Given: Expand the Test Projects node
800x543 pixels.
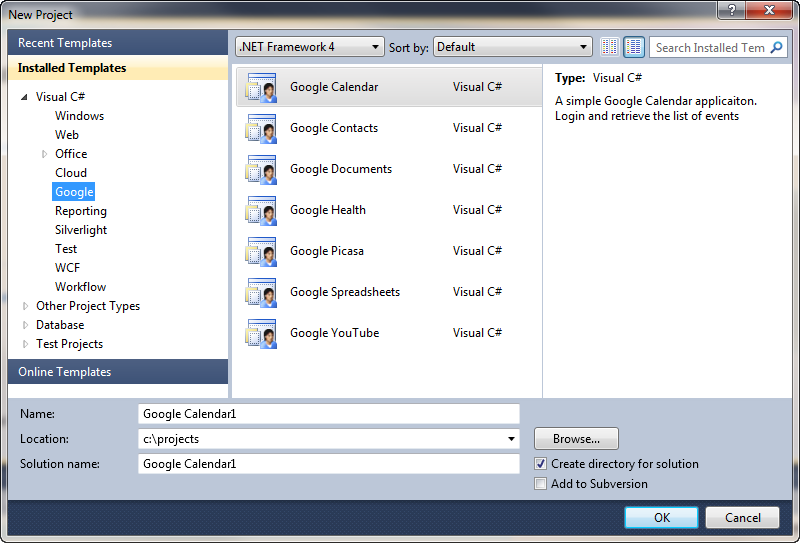Looking at the screenshot, I should tap(25, 344).
